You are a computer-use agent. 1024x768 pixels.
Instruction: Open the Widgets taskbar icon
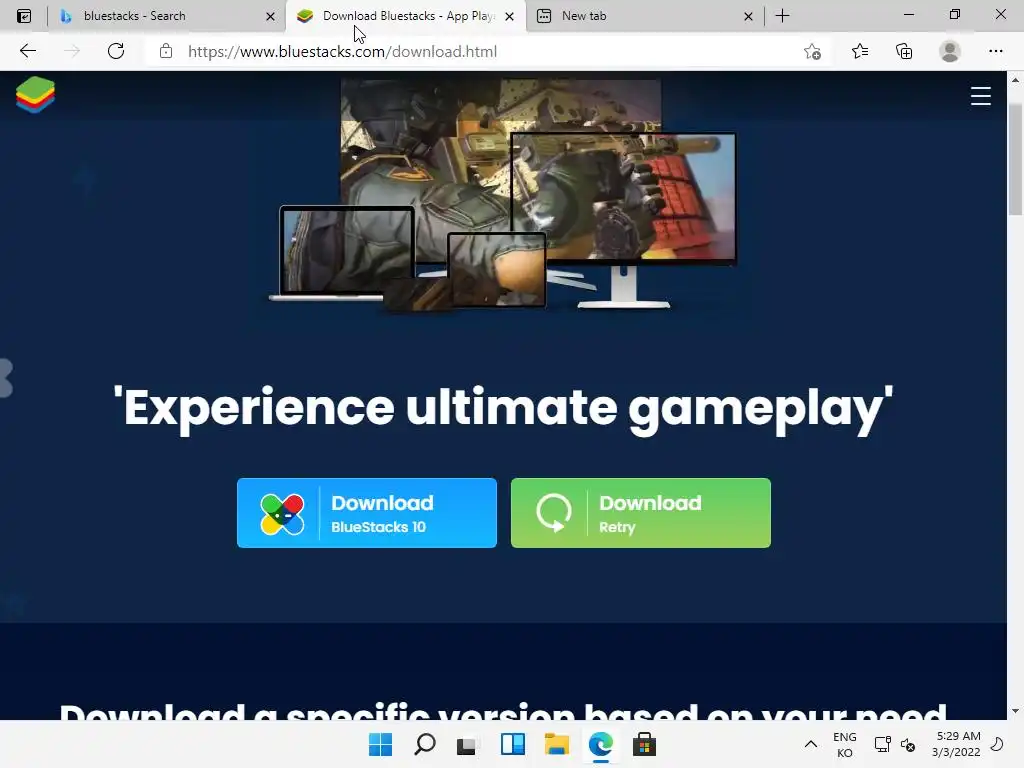tap(513, 744)
